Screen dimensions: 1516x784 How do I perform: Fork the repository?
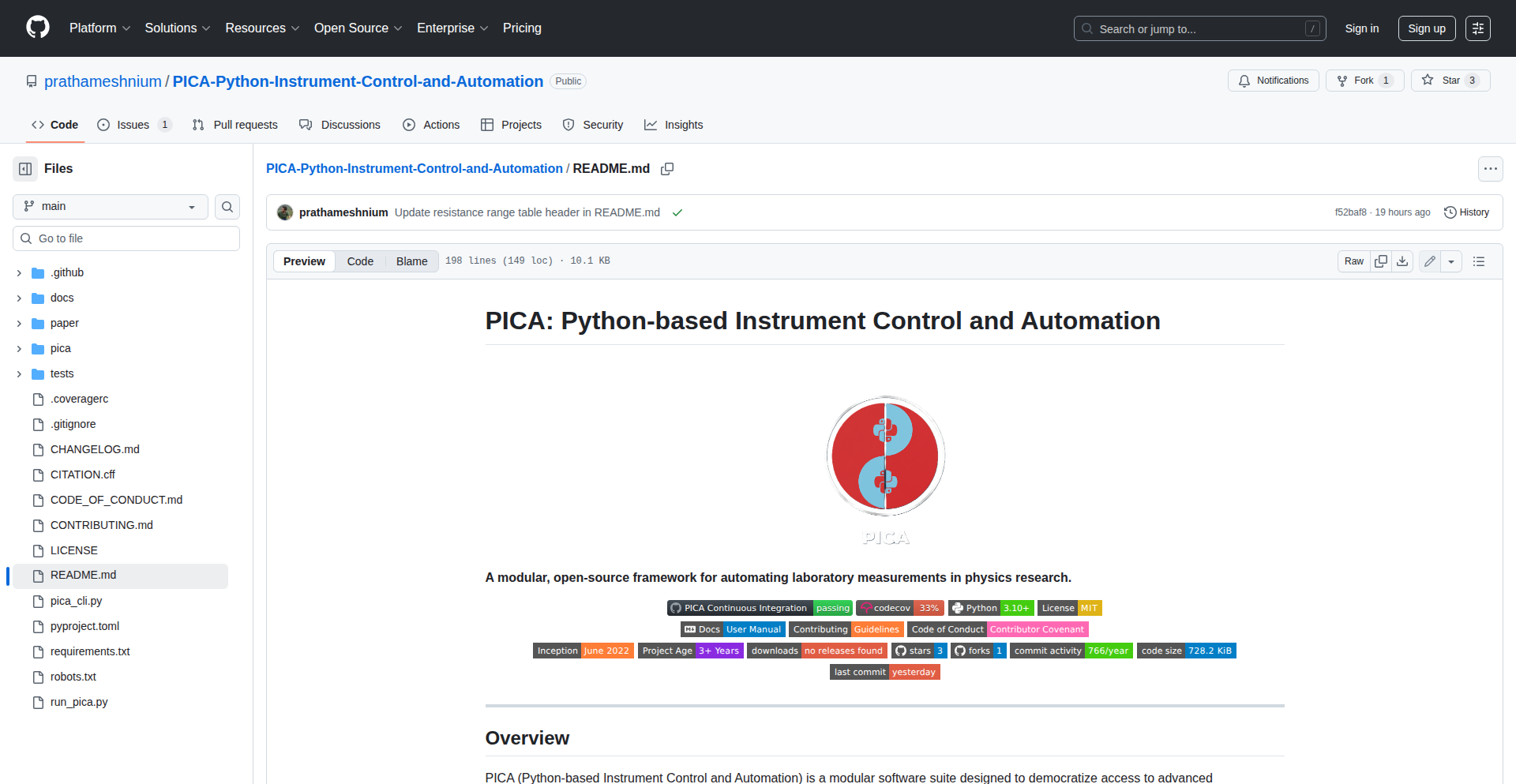point(1364,80)
